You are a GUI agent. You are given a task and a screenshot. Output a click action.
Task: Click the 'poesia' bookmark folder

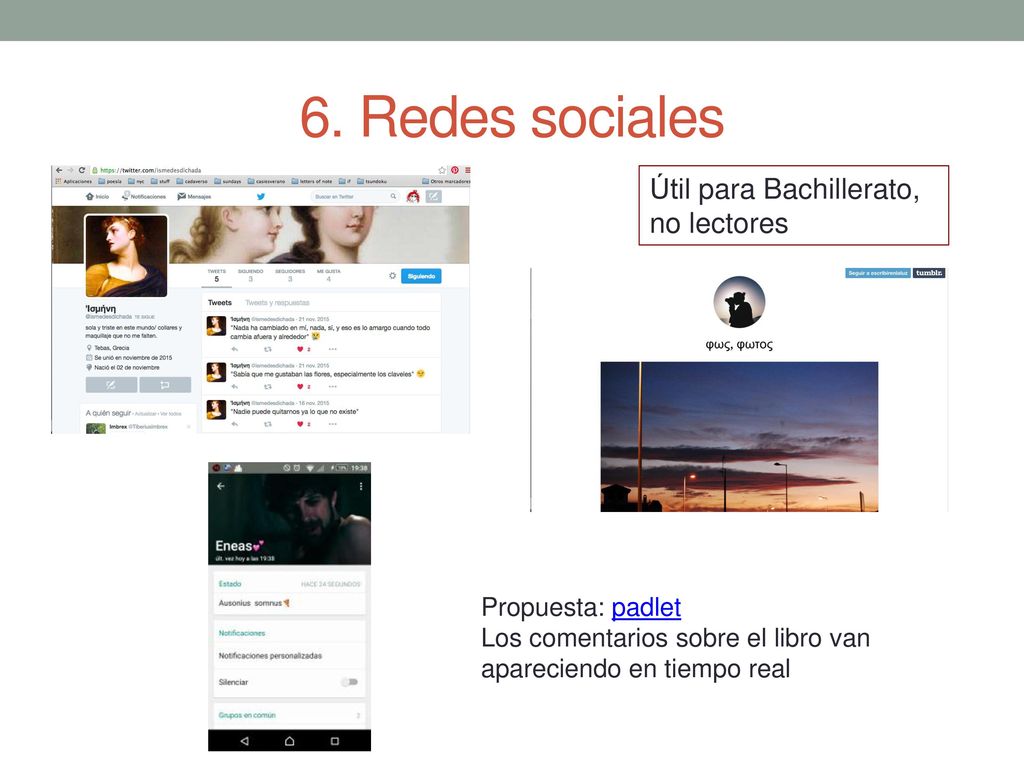click(110, 182)
